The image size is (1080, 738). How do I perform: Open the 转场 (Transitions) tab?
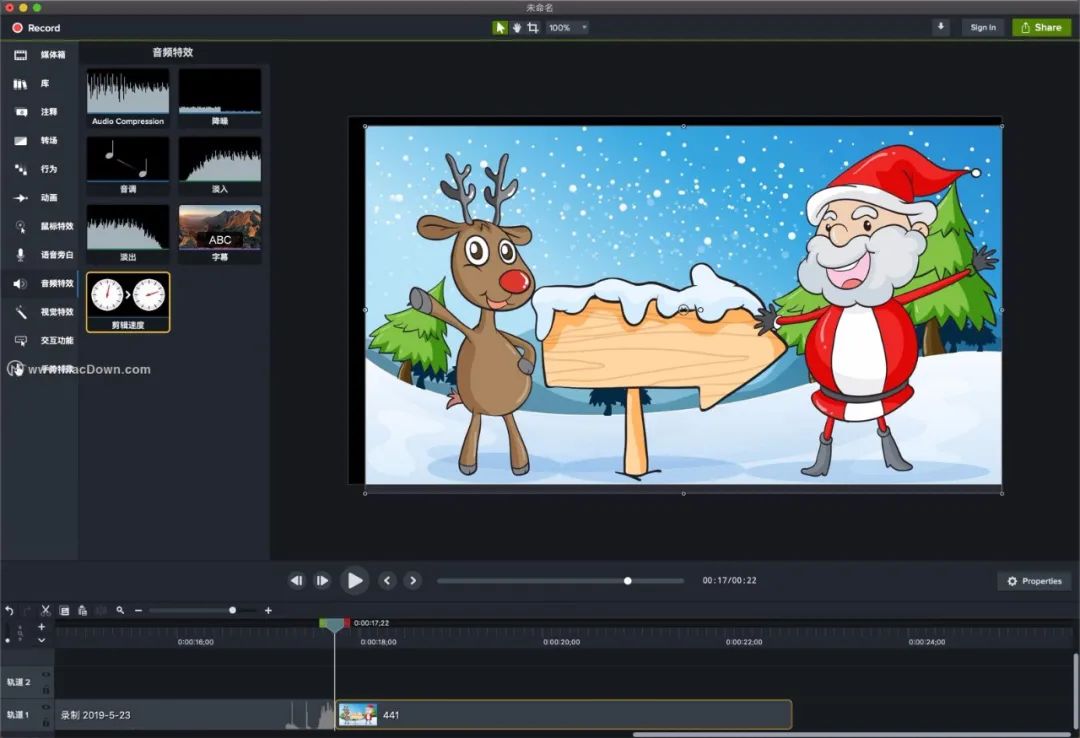click(x=39, y=141)
